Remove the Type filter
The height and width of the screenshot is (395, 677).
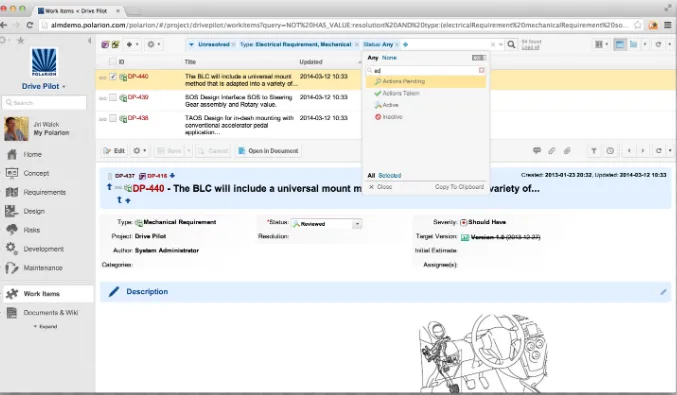pyautogui.click(x=357, y=44)
